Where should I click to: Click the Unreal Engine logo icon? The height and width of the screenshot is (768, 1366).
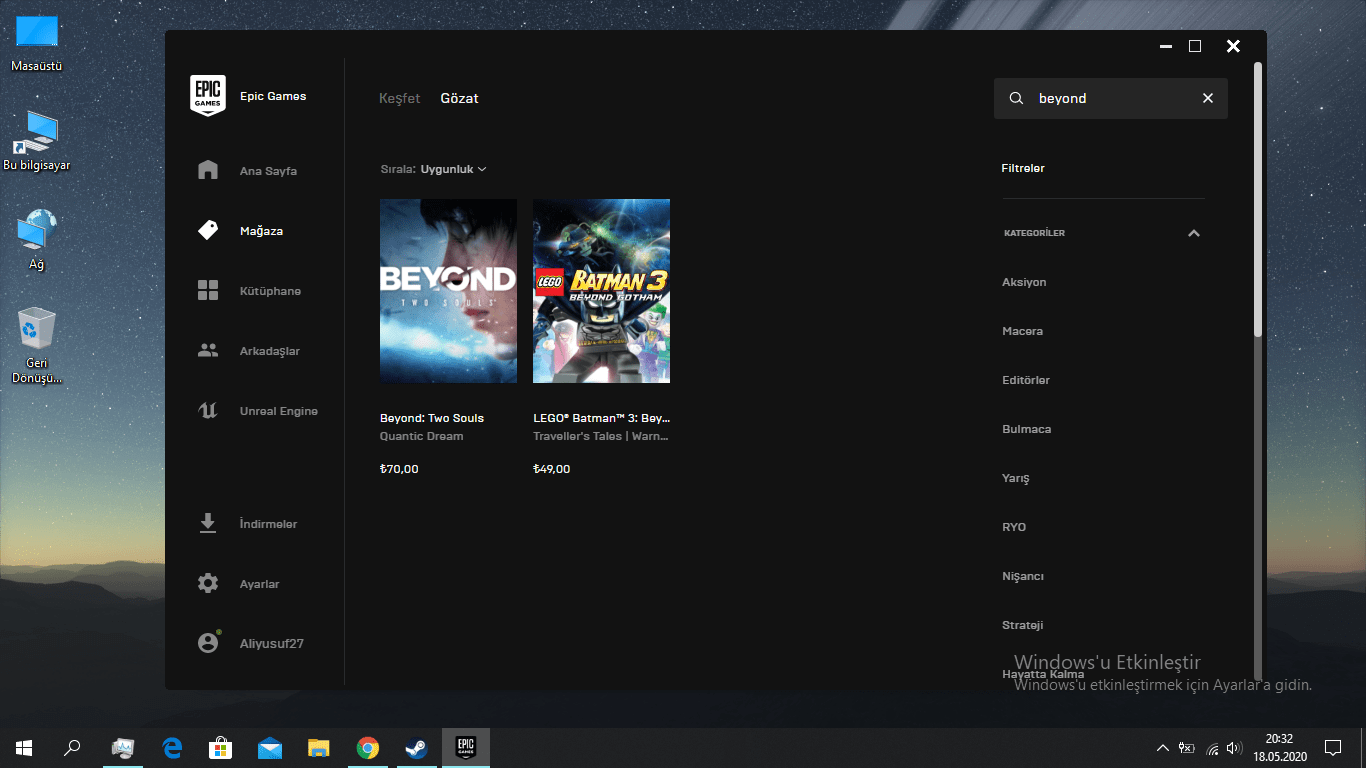click(x=208, y=411)
